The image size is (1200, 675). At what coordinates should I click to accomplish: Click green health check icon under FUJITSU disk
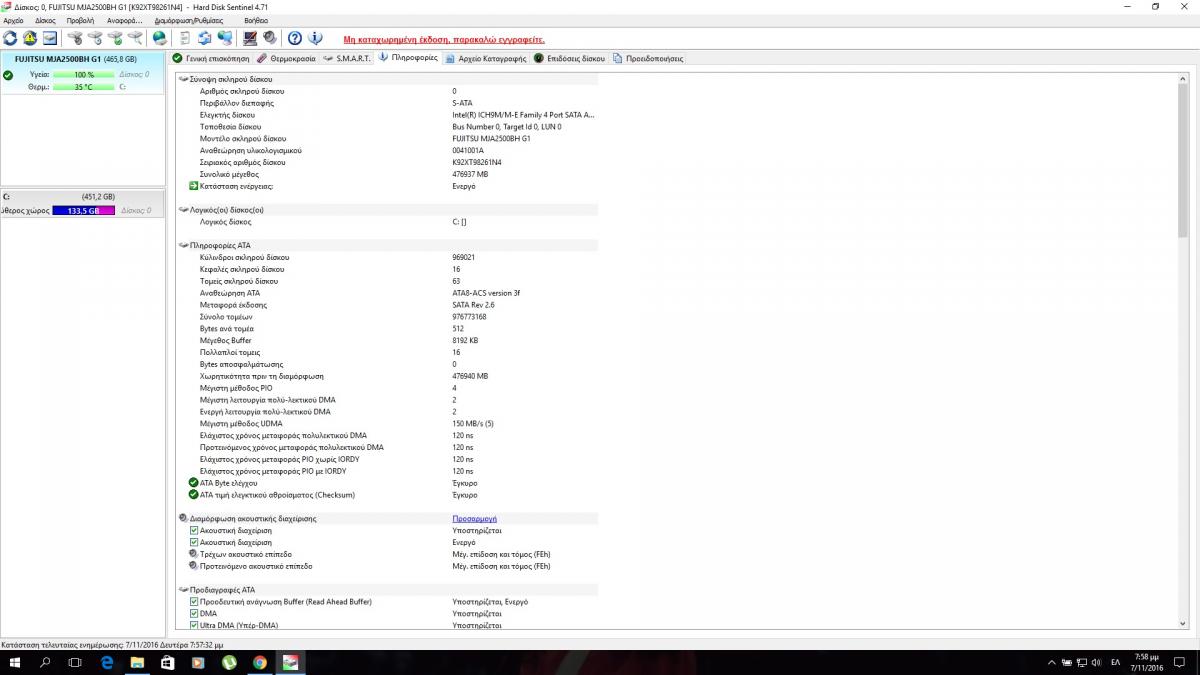pos(8,75)
